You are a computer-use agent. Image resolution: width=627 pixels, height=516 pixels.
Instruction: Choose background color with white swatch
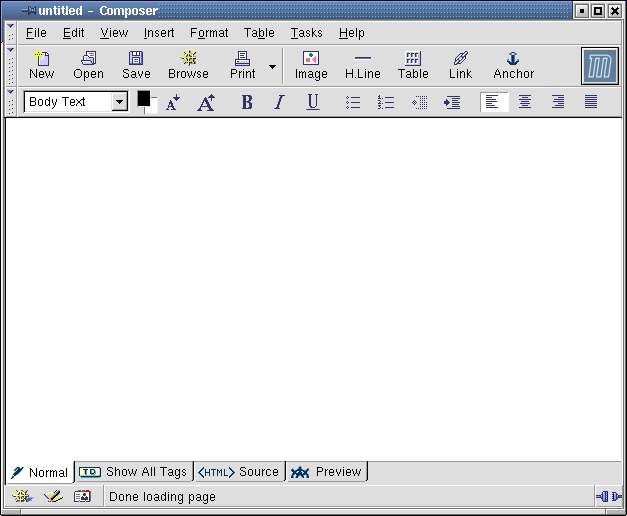pyautogui.click(x=154, y=107)
